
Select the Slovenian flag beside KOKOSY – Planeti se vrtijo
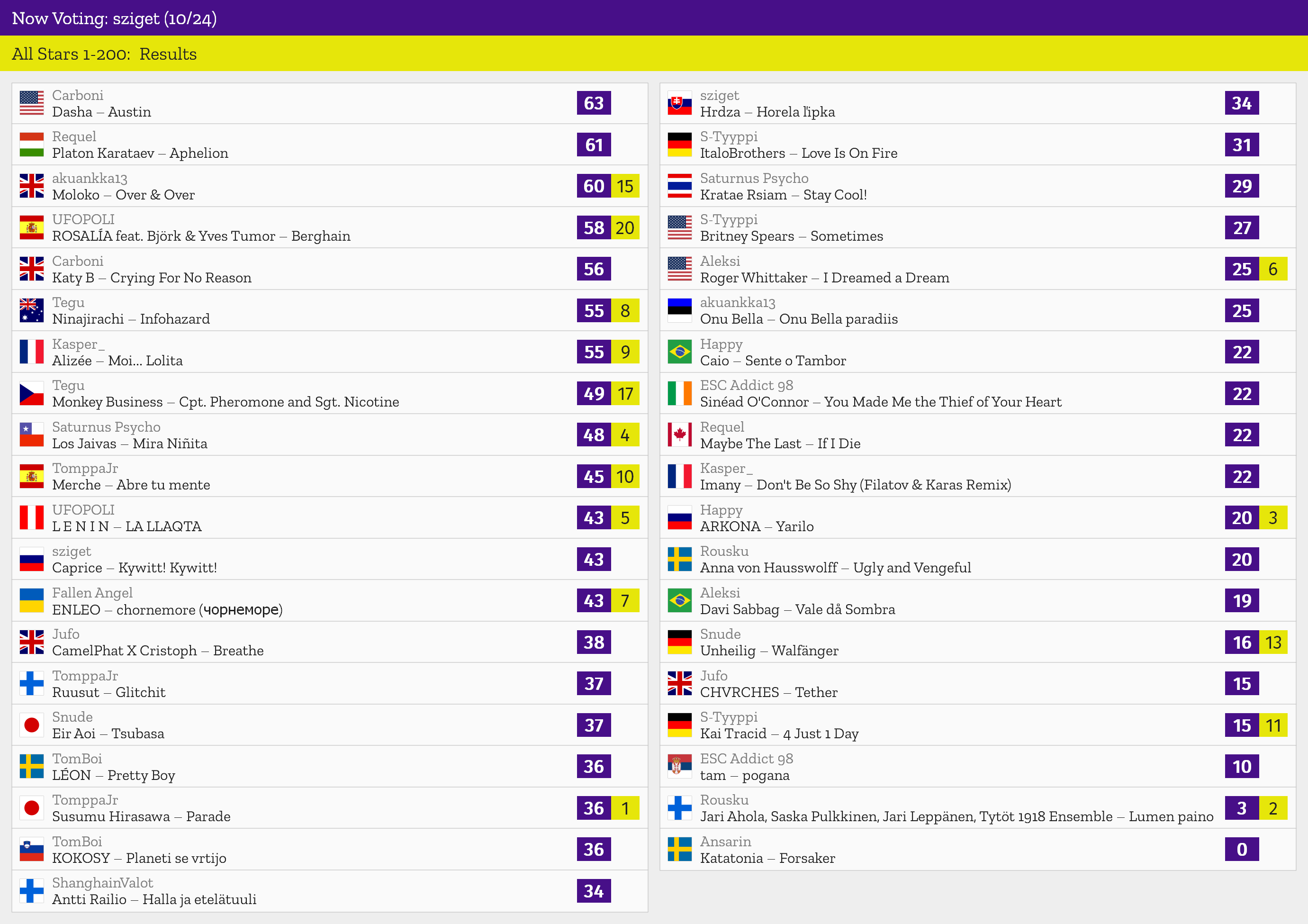pos(31,850)
